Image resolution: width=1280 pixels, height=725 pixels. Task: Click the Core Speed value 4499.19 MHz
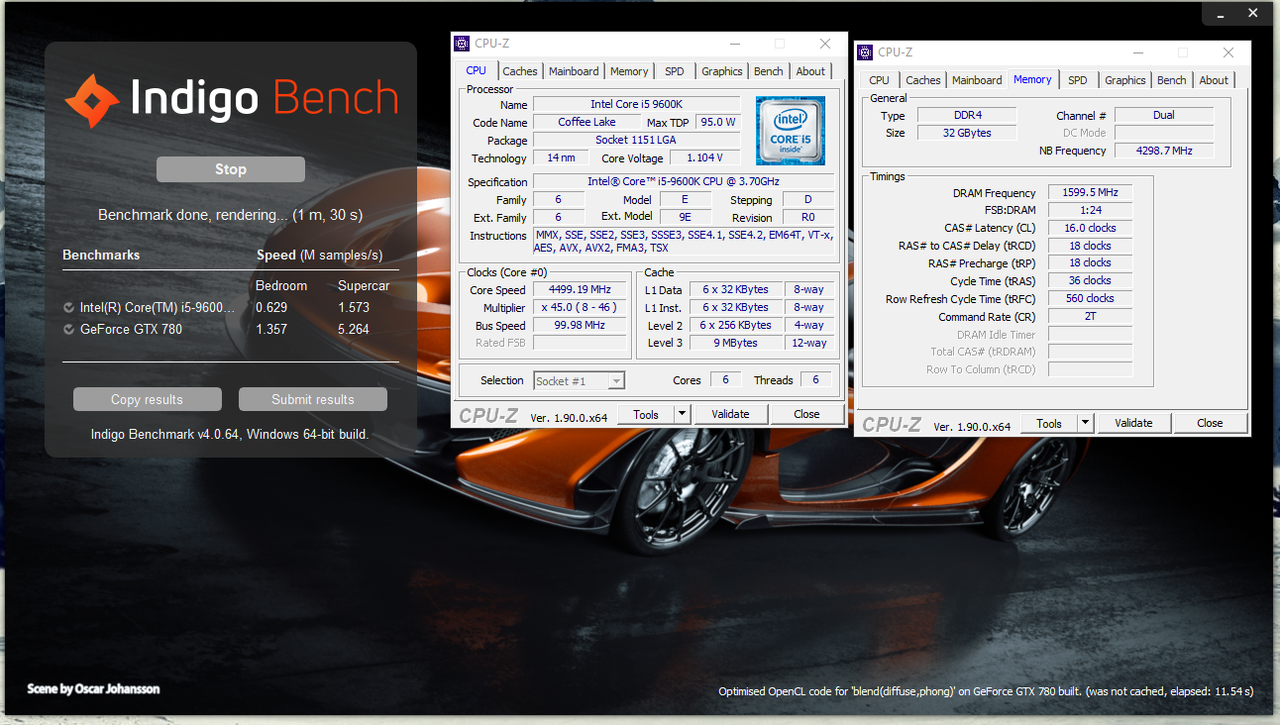point(579,290)
